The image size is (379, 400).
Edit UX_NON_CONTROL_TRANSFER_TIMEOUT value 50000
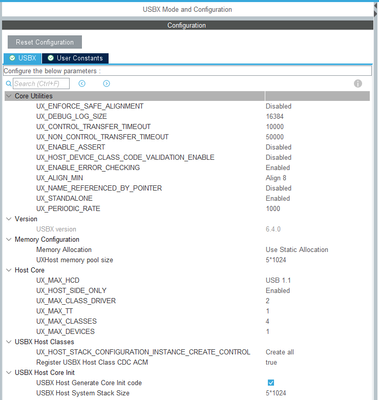click(x=275, y=137)
